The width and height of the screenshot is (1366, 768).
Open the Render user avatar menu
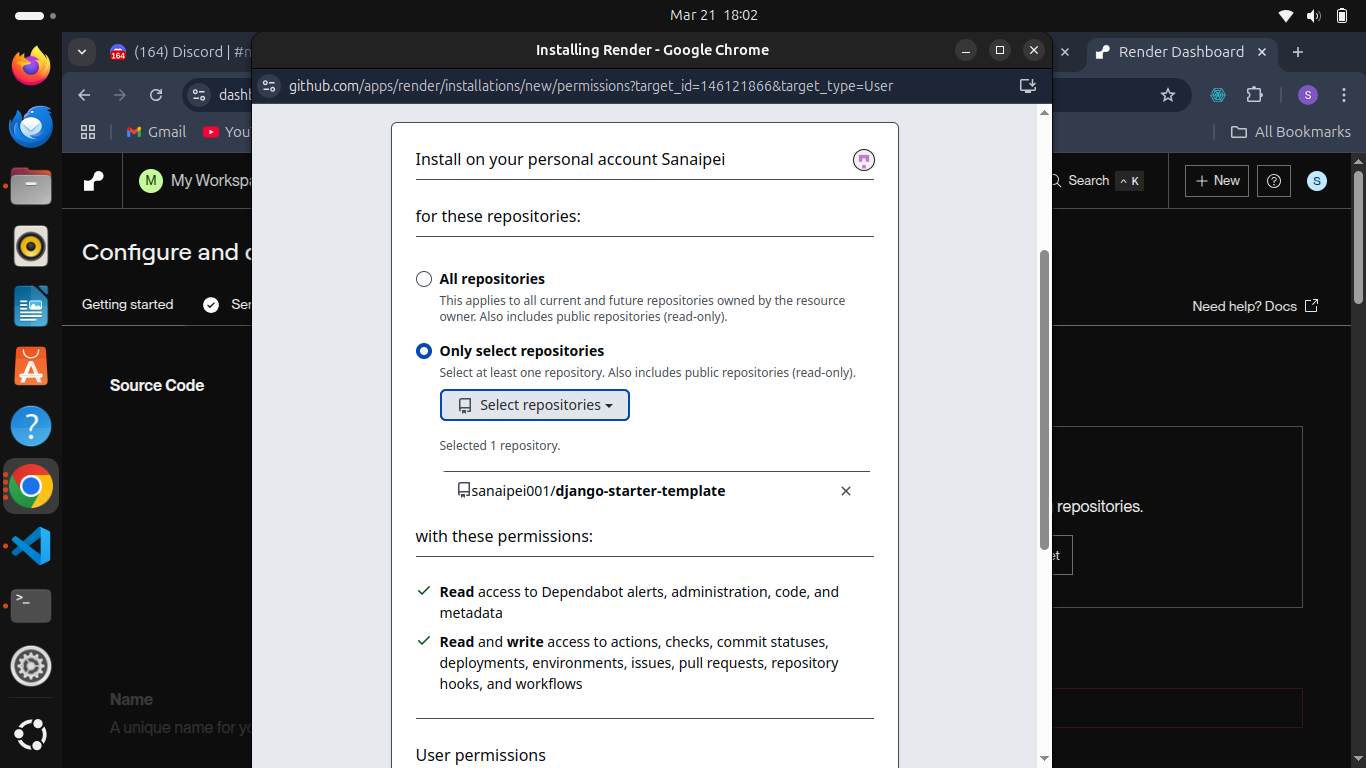point(1317,181)
